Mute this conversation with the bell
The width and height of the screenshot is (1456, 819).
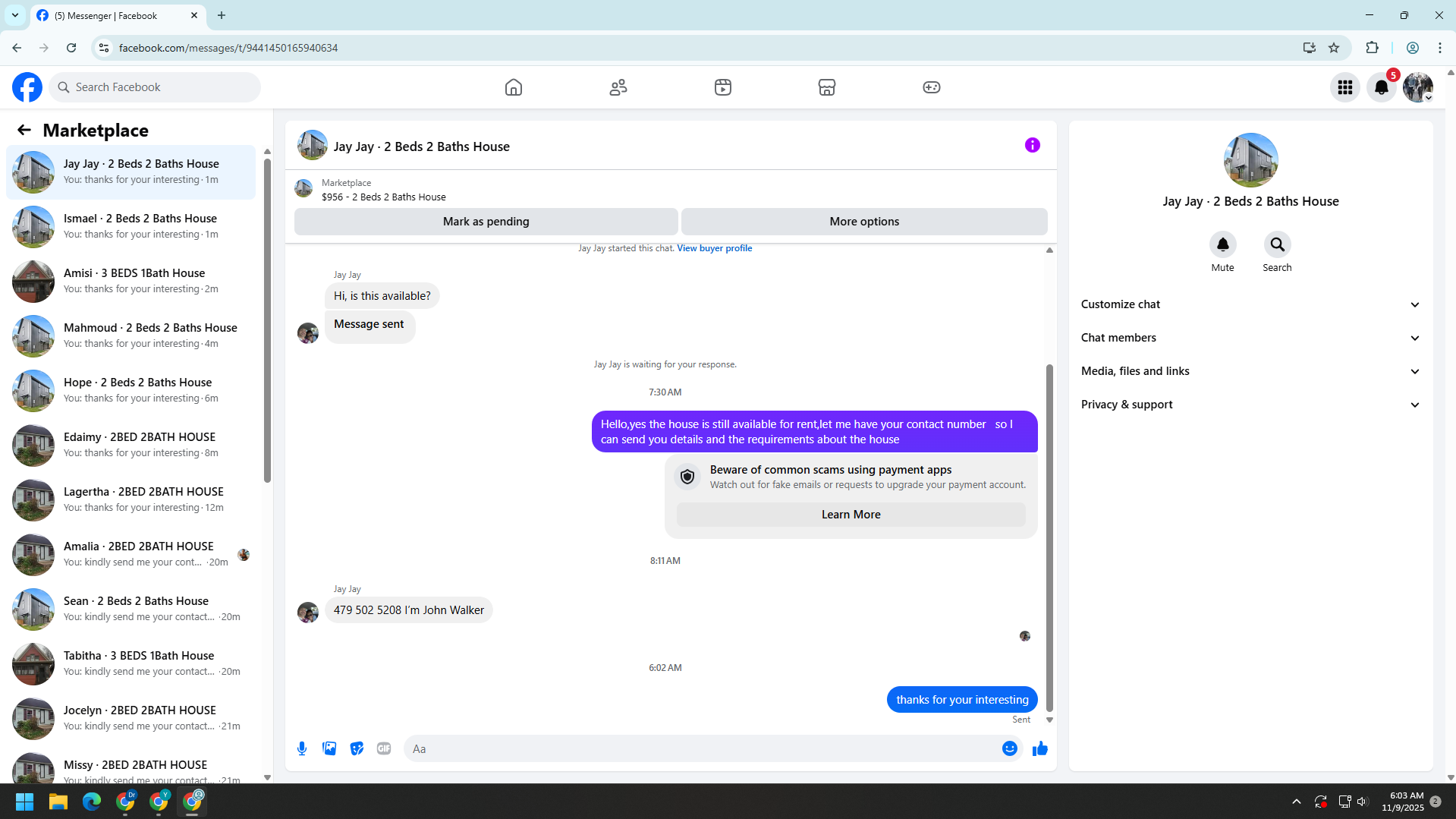click(1222, 244)
